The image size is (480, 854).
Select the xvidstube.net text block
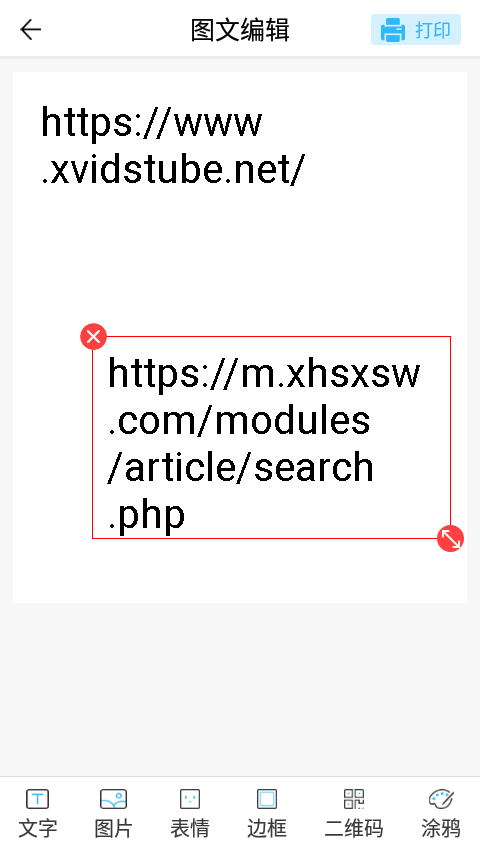[x=173, y=146]
